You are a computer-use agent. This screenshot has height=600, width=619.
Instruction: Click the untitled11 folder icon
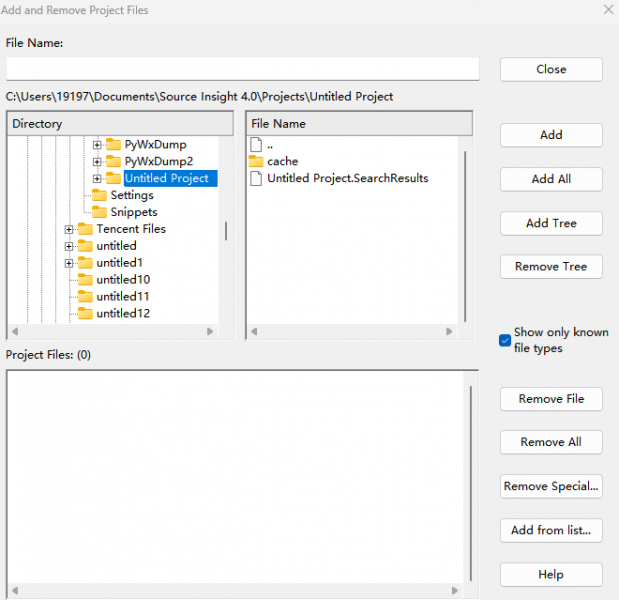coord(85,296)
